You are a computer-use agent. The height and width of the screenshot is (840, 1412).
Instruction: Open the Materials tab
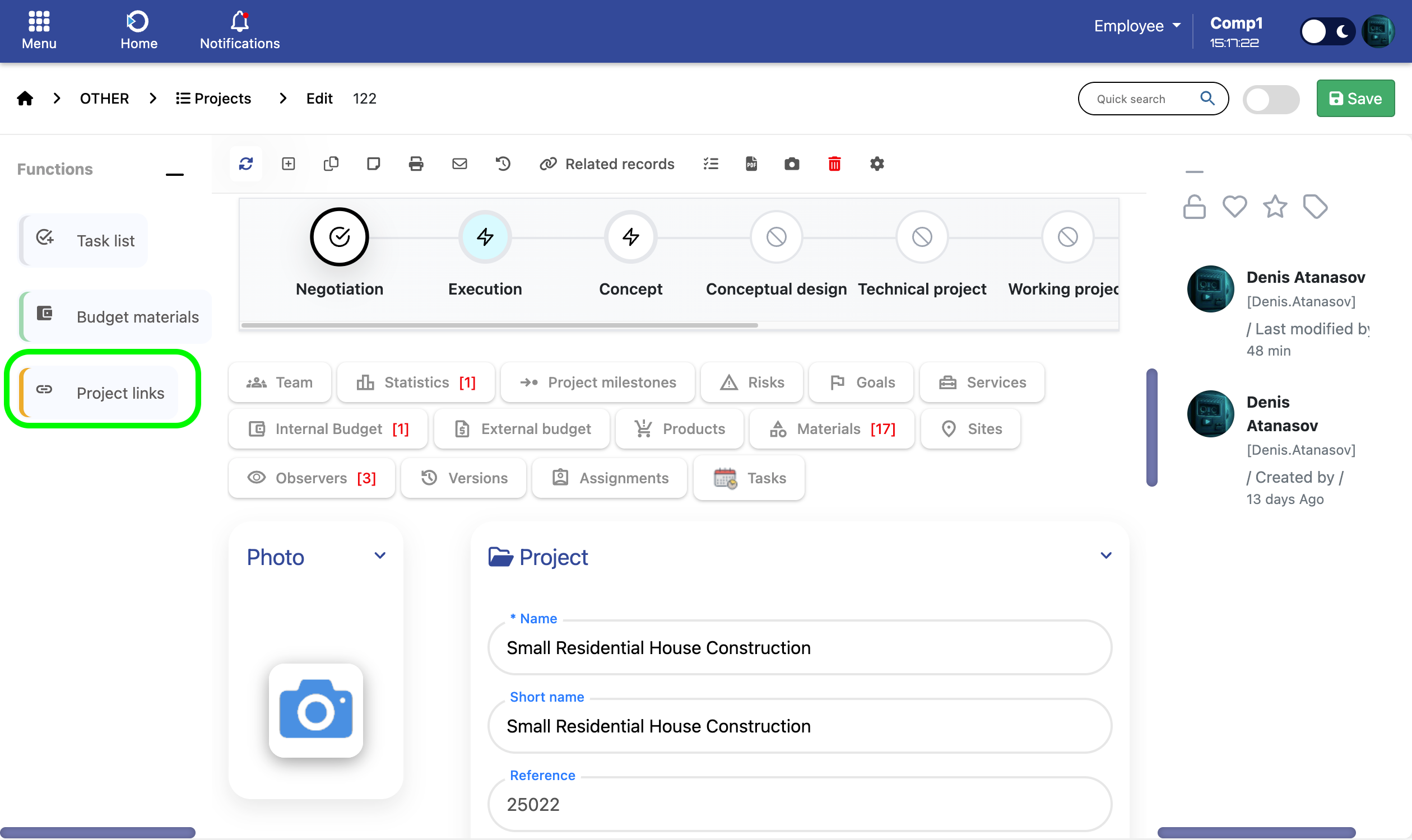[x=832, y=429]
